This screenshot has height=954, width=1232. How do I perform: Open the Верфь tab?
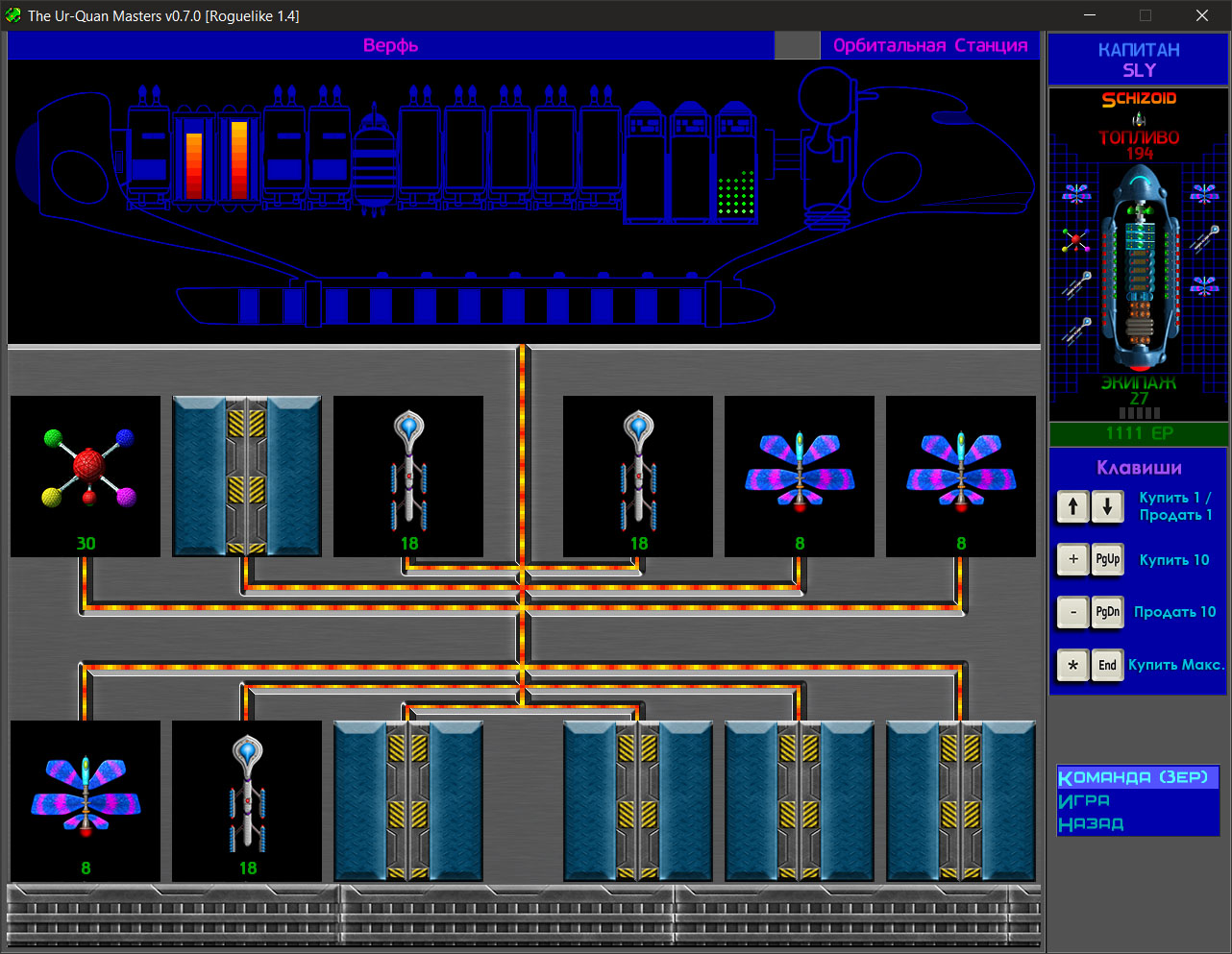[x=390, y=45]
